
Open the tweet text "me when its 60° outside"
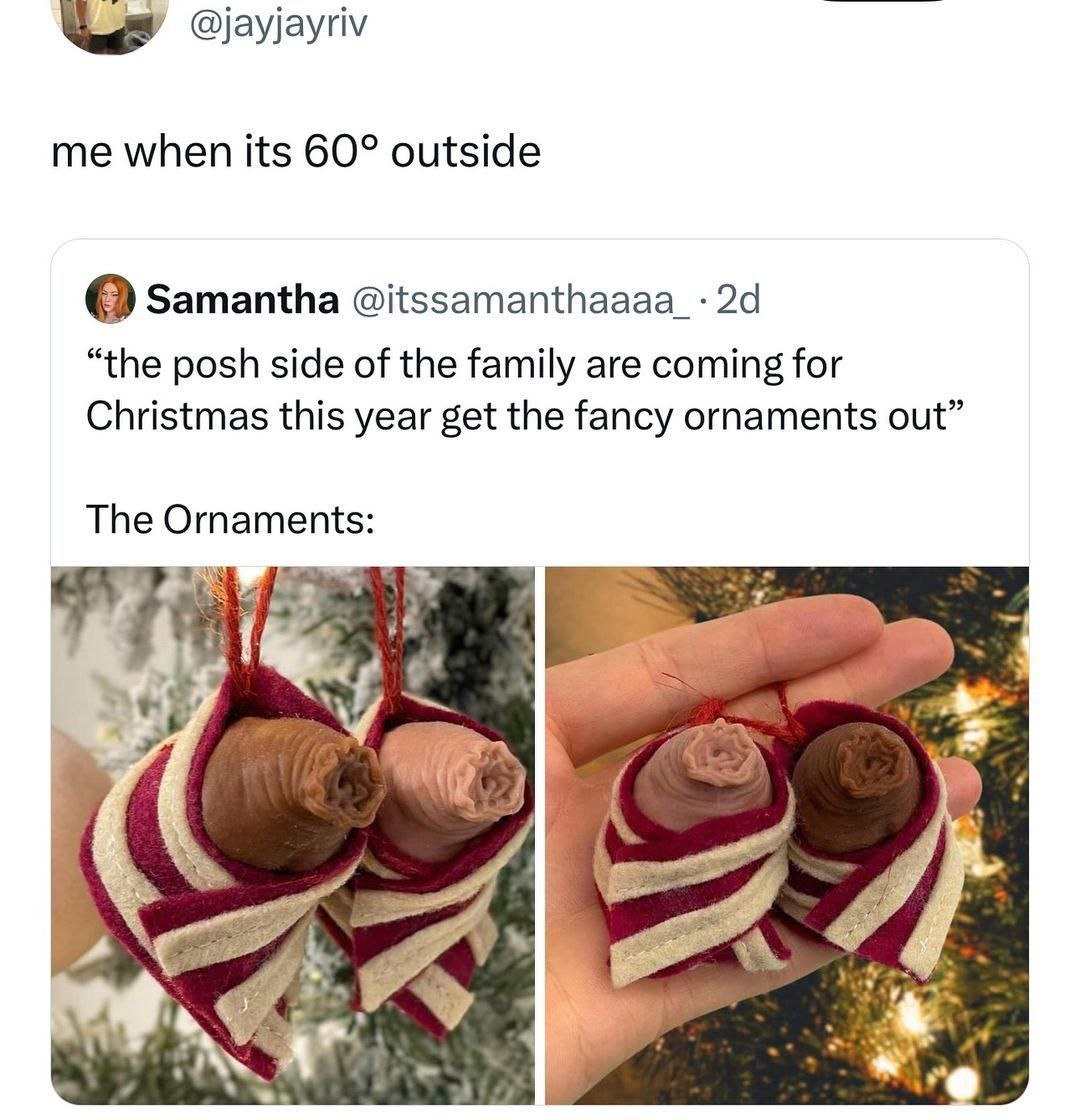pyautogui.click(x=296, y=152)
